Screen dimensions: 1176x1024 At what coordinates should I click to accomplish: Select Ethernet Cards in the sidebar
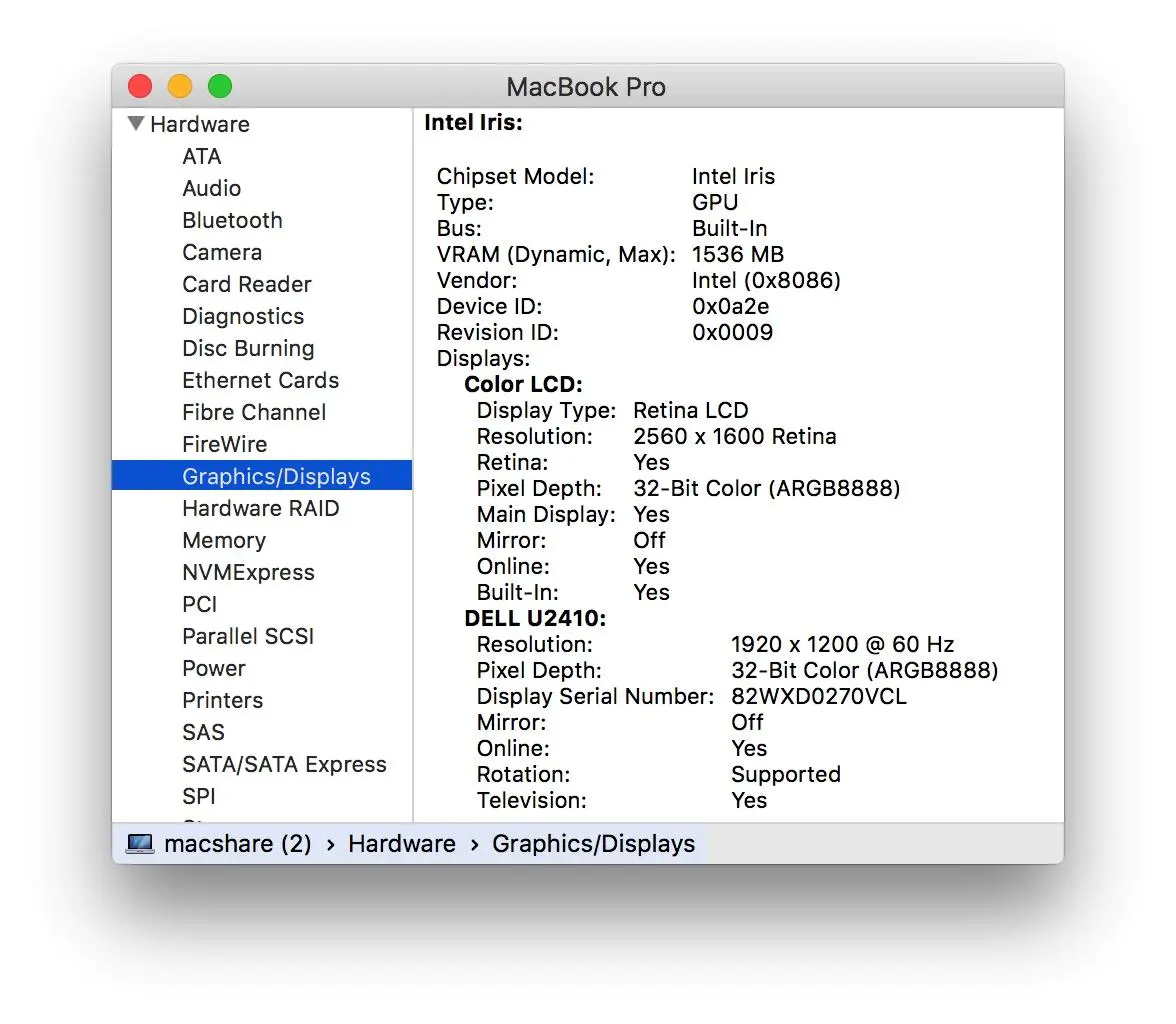(x=260, y=380)
